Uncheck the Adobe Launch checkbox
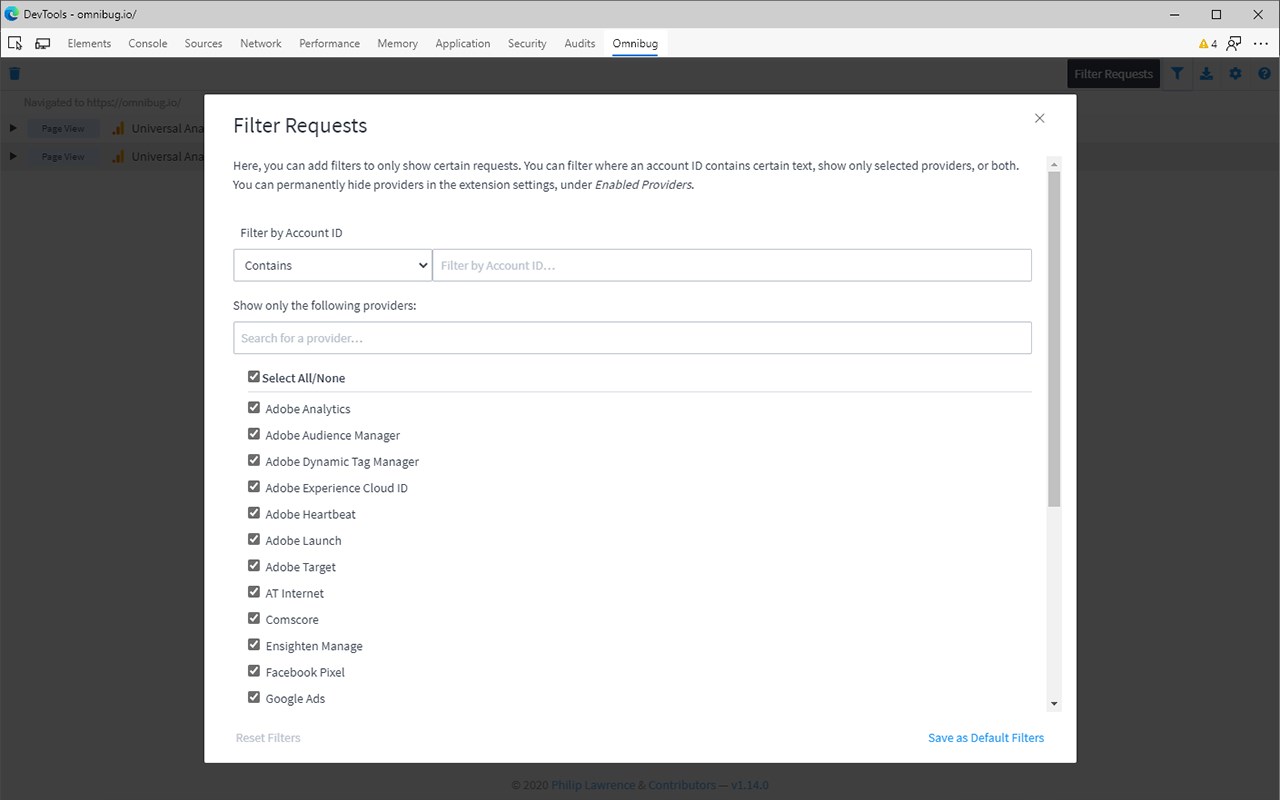Image resolution: width=1280 pixels, height=800 pixels. [254, 539]
